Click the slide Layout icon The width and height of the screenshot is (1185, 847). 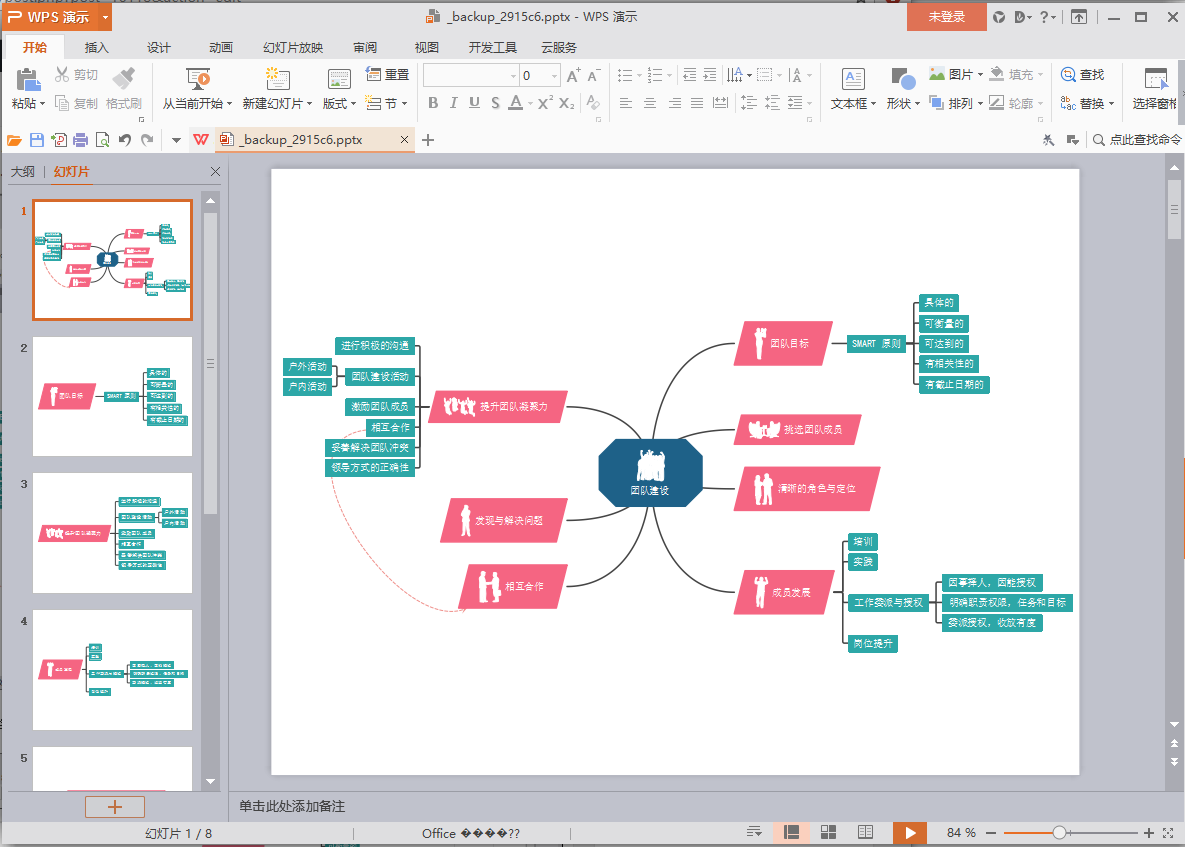(339, 79)
